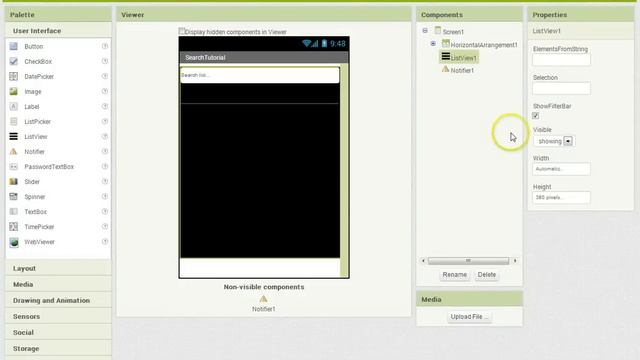Screen dimensions: 640x360
Task: Uncheck the ShowFilterBar checkbox
Action: 536,116
